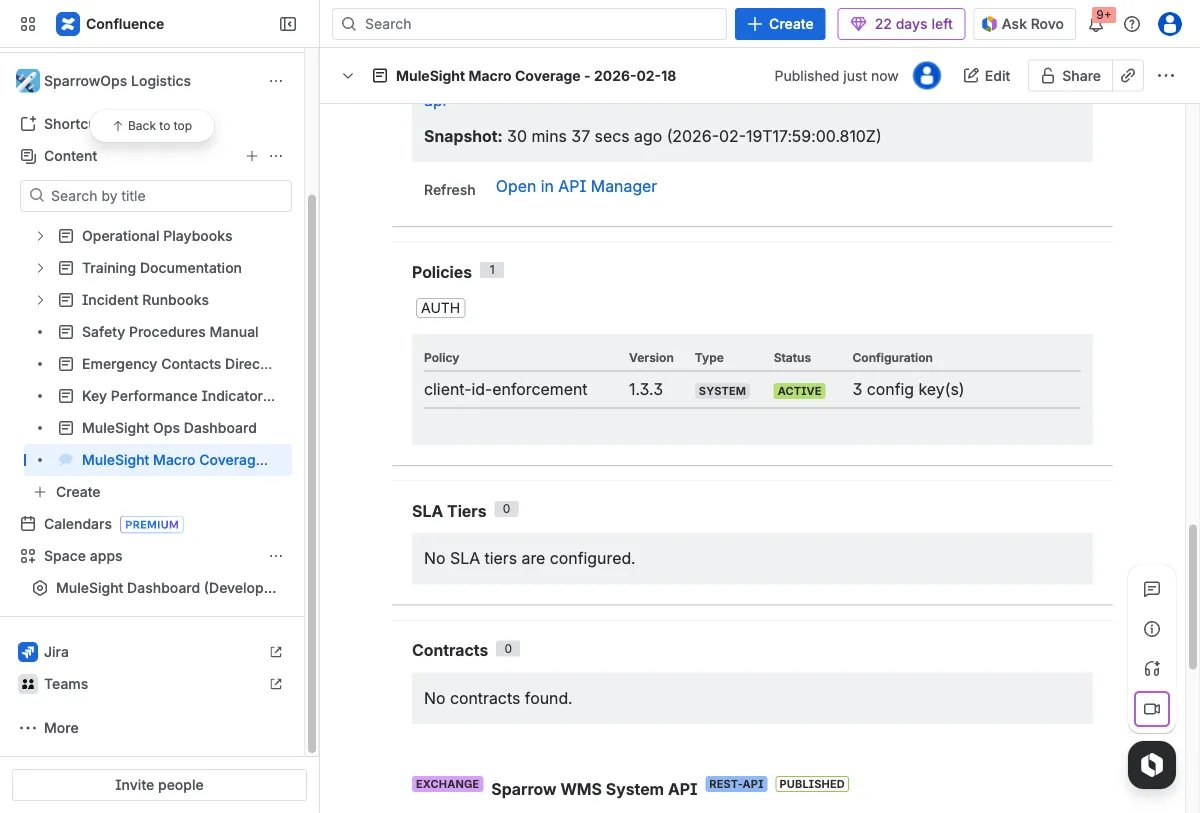Expand the Operational Playbooks tree item

pos(40,236)
